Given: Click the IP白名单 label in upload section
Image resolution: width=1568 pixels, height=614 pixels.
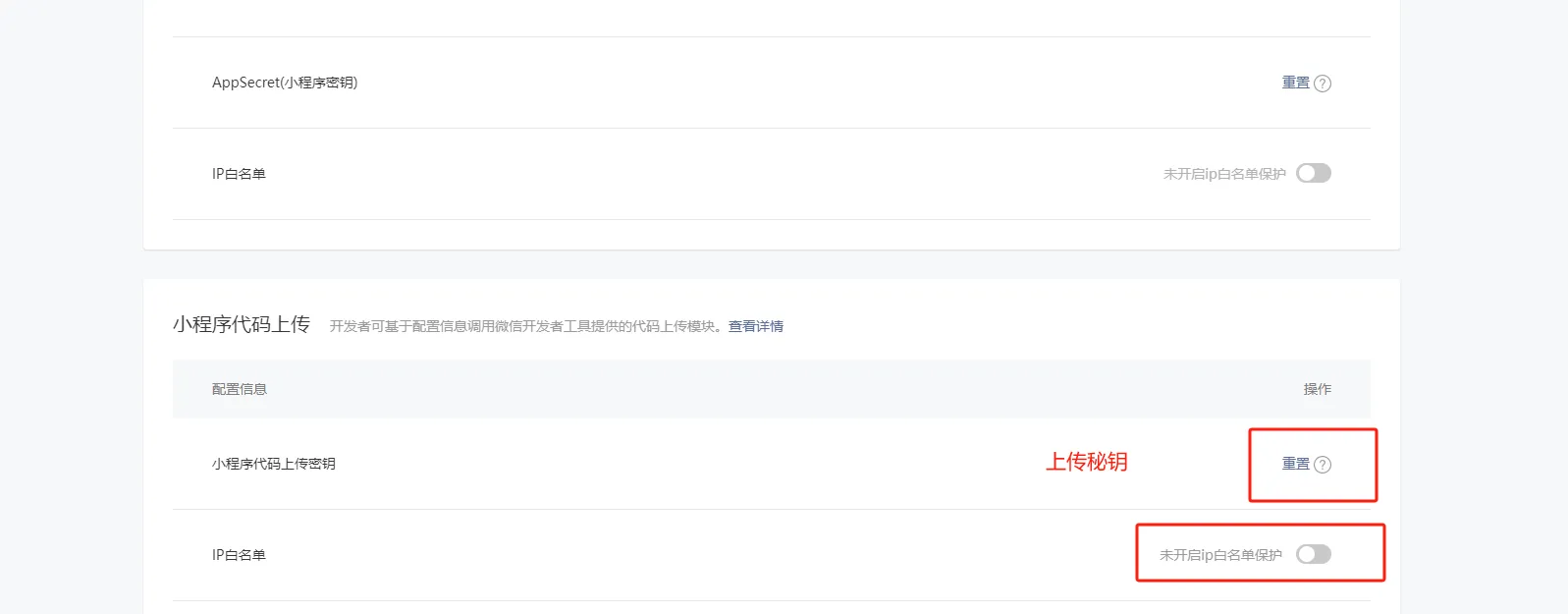Looking at the screenshot, I should (239, 555).
